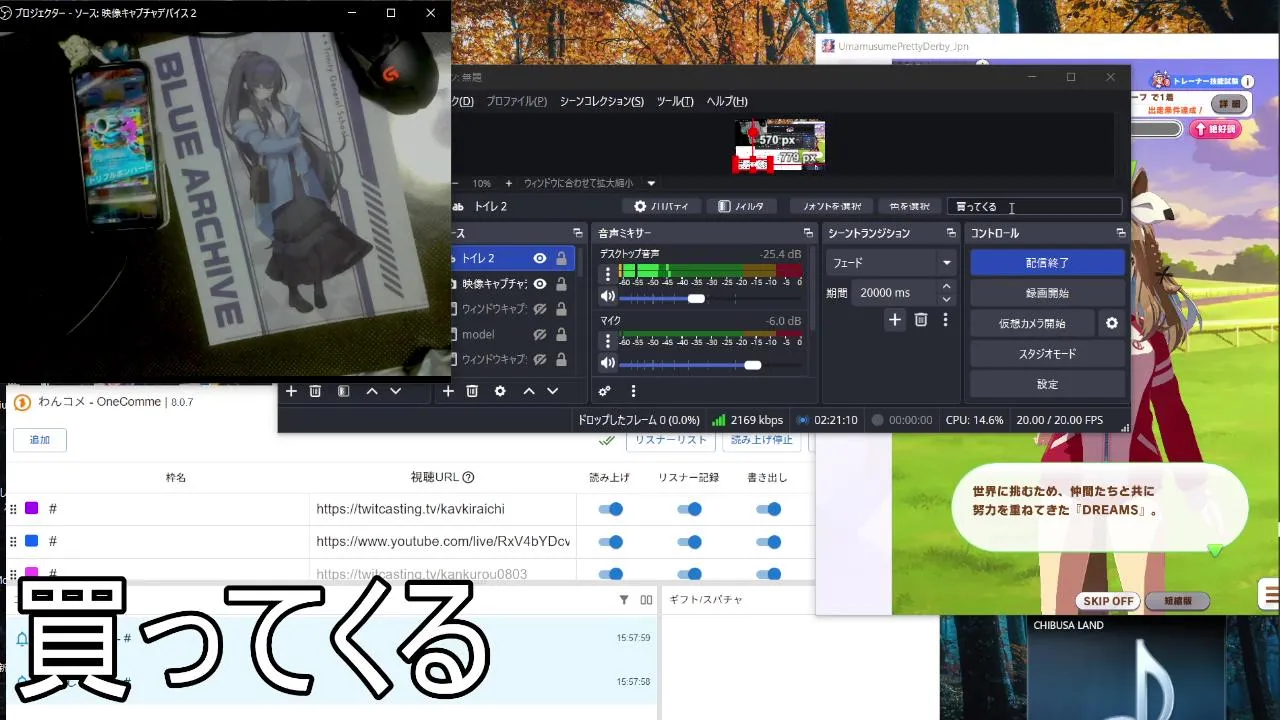Remove selected source with sources trash icon
The width and height of the screenshot is (1280, 720).
point(472,391)
